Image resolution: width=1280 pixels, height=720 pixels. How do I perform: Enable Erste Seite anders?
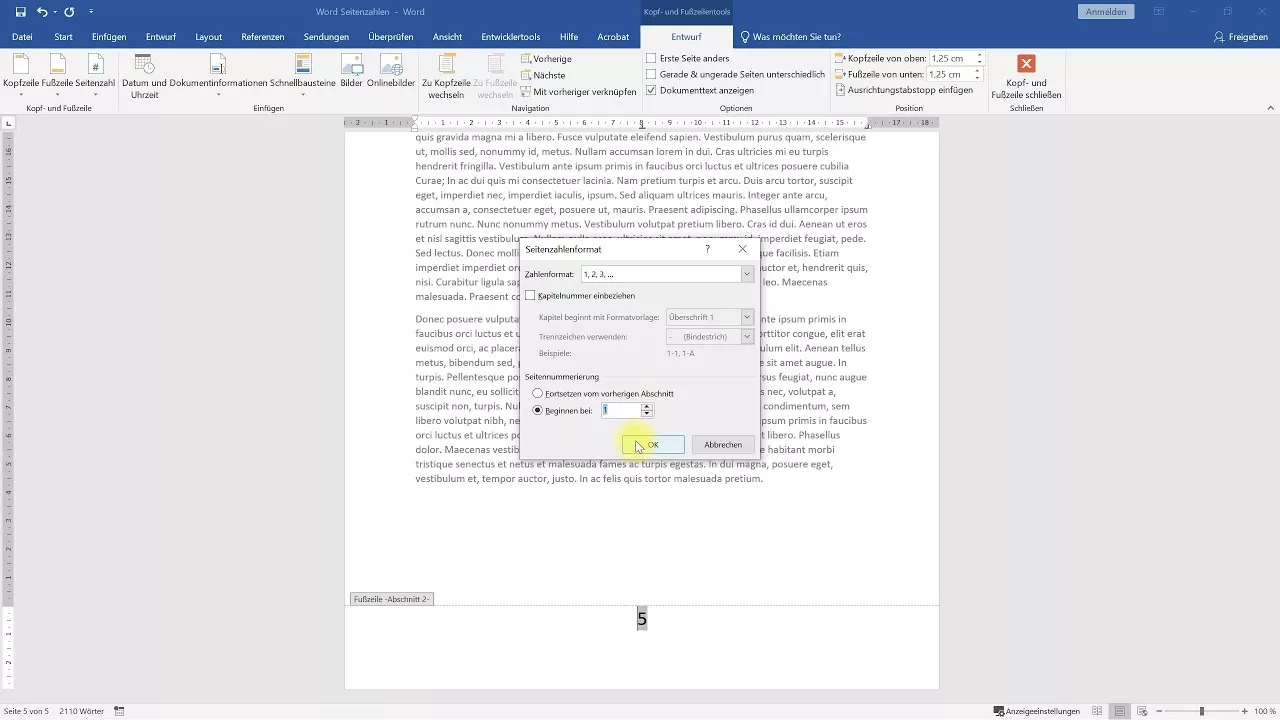(x=651, y=59)
